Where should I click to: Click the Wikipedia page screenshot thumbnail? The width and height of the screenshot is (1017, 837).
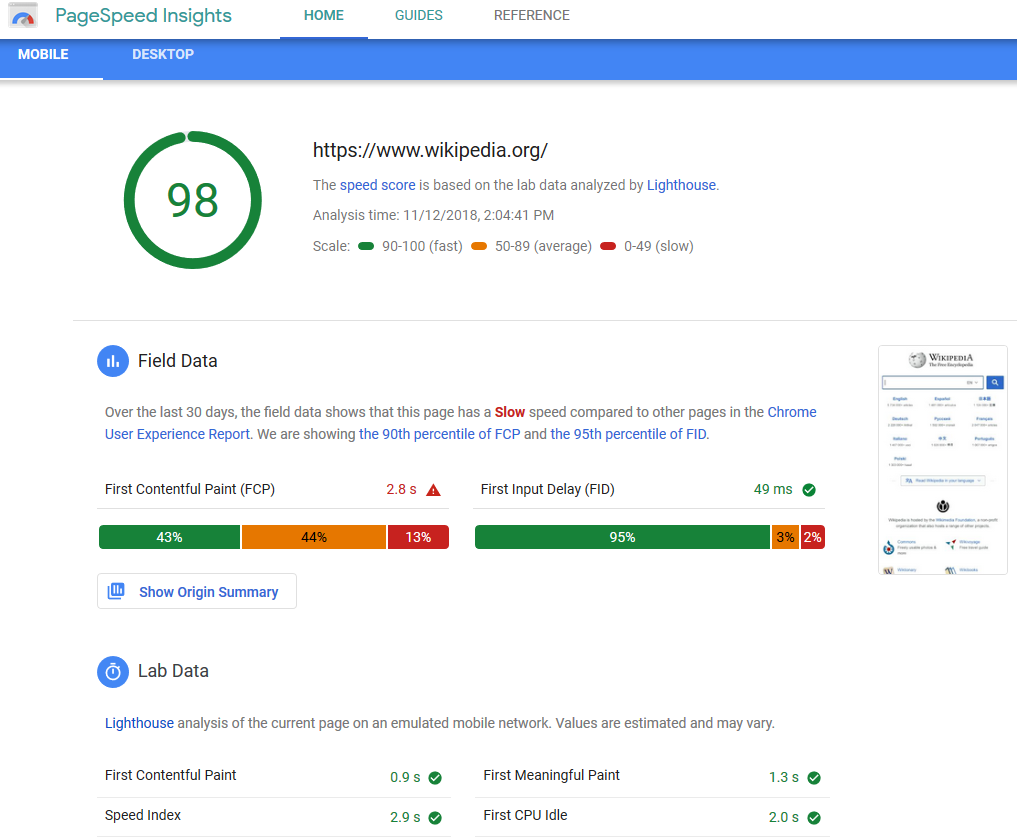click(942, 460)
